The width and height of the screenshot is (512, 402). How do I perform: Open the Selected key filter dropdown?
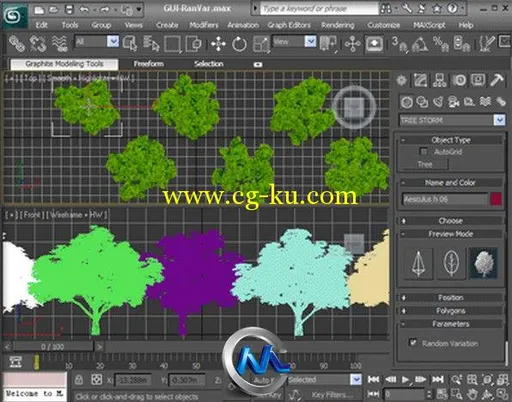(356, 379)
